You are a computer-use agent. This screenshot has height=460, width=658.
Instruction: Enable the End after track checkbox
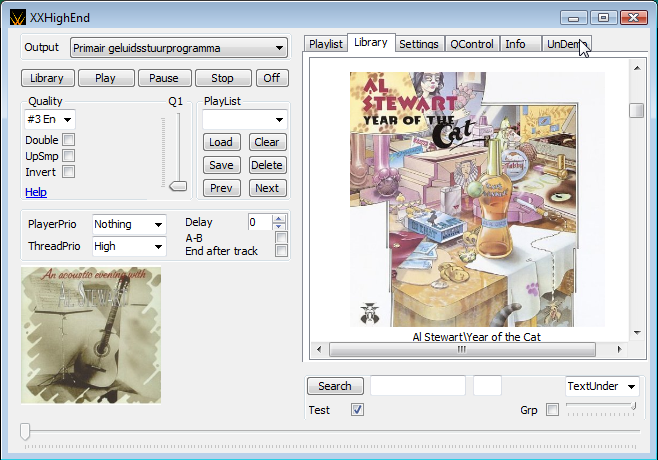[281, 251]
